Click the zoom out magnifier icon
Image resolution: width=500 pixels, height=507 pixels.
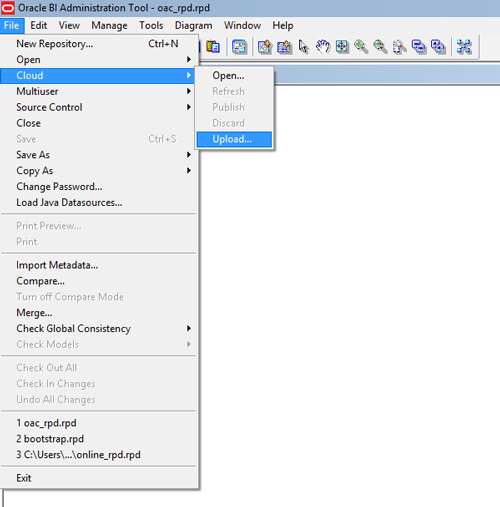[380, 47]
